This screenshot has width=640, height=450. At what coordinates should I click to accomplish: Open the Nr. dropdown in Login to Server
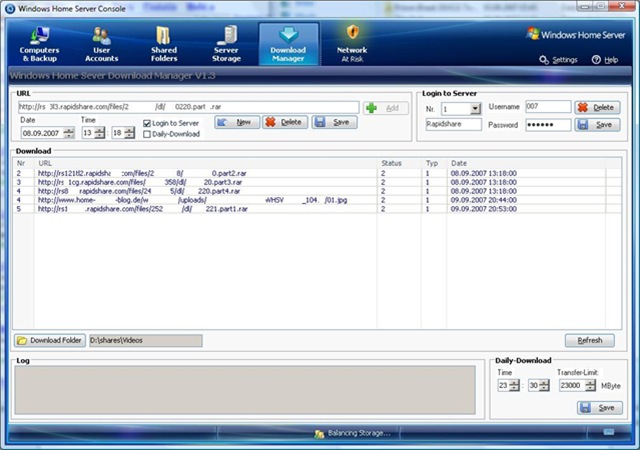pos(475,109)
